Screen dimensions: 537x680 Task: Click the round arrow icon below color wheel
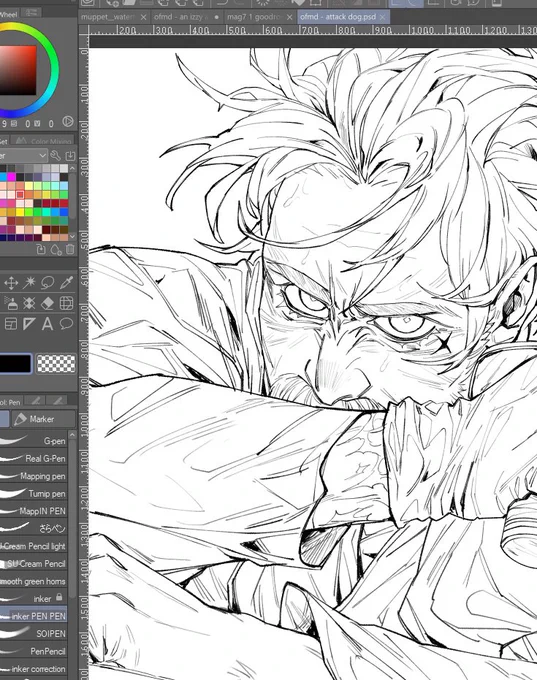68,121
